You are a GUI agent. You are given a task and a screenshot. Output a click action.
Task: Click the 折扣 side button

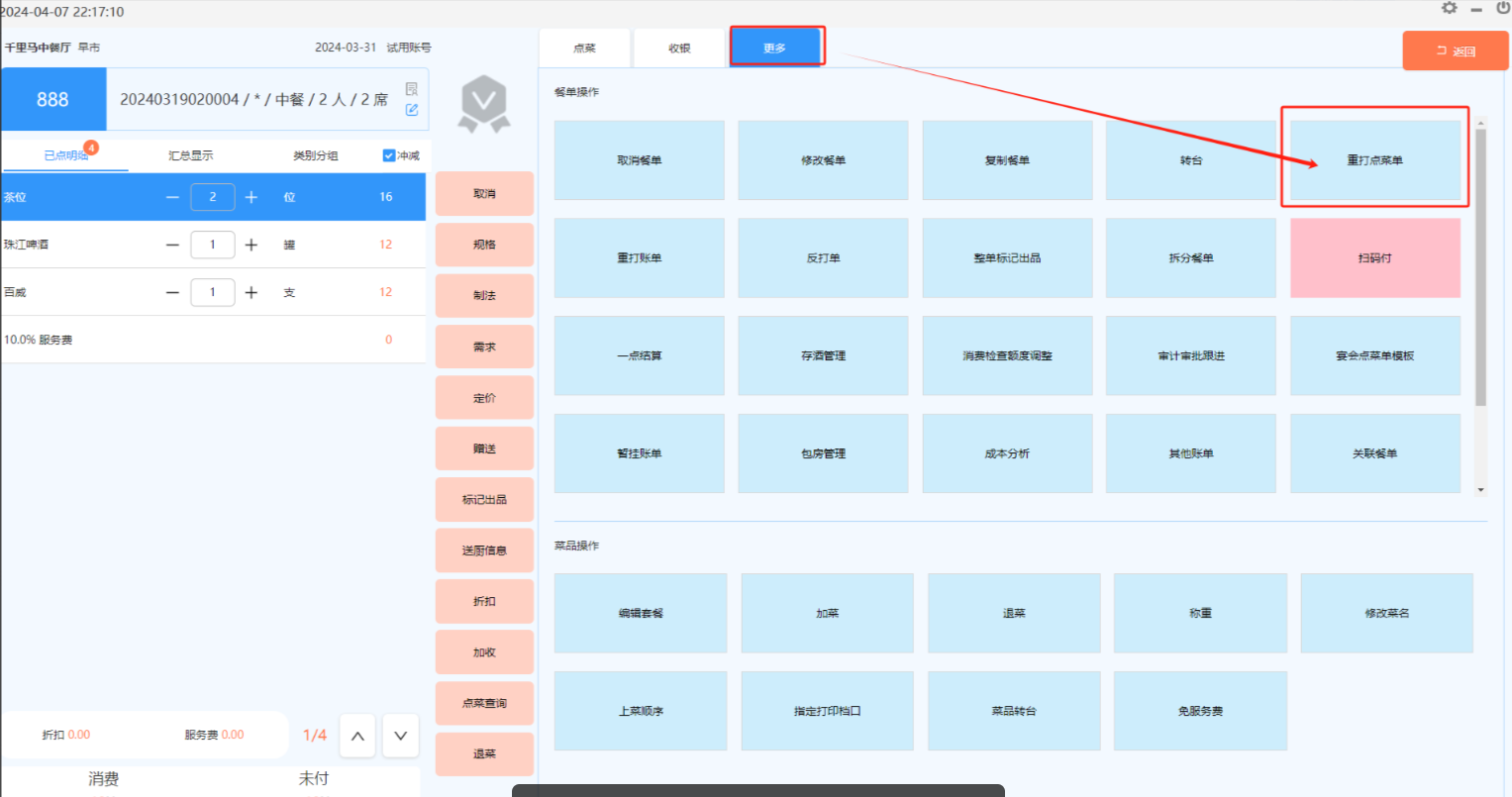[x=484, y=601]
